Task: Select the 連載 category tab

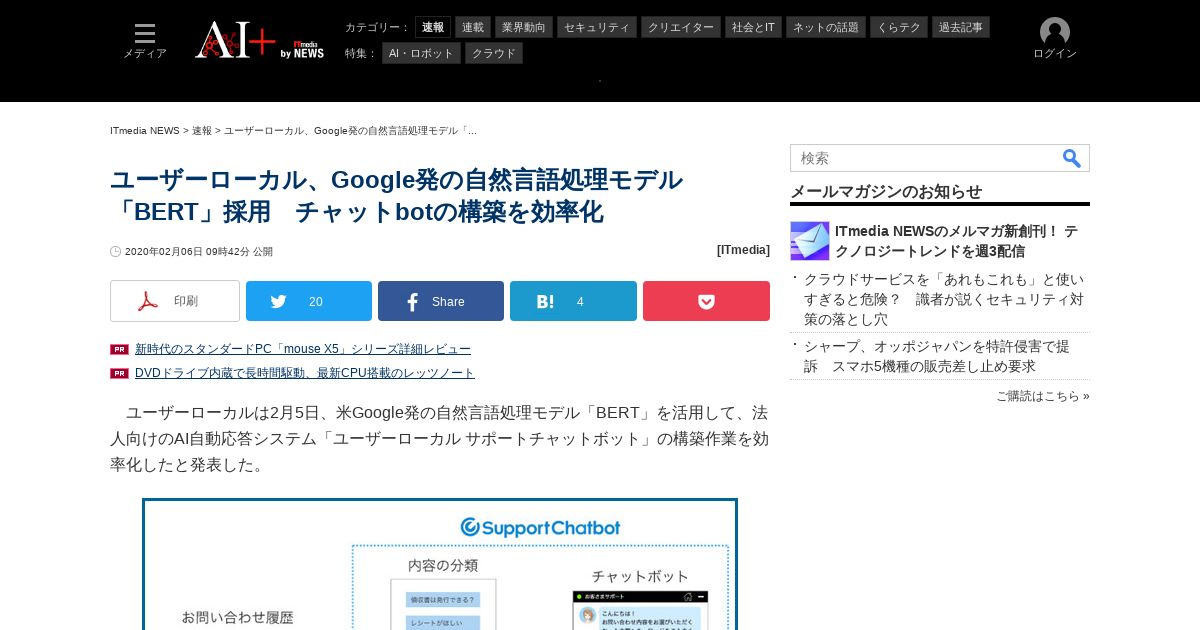Action: pos(473,27)
